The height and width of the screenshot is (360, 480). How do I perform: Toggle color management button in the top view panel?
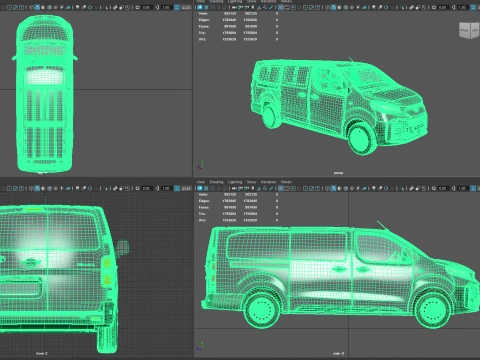(x=177, y=7)
